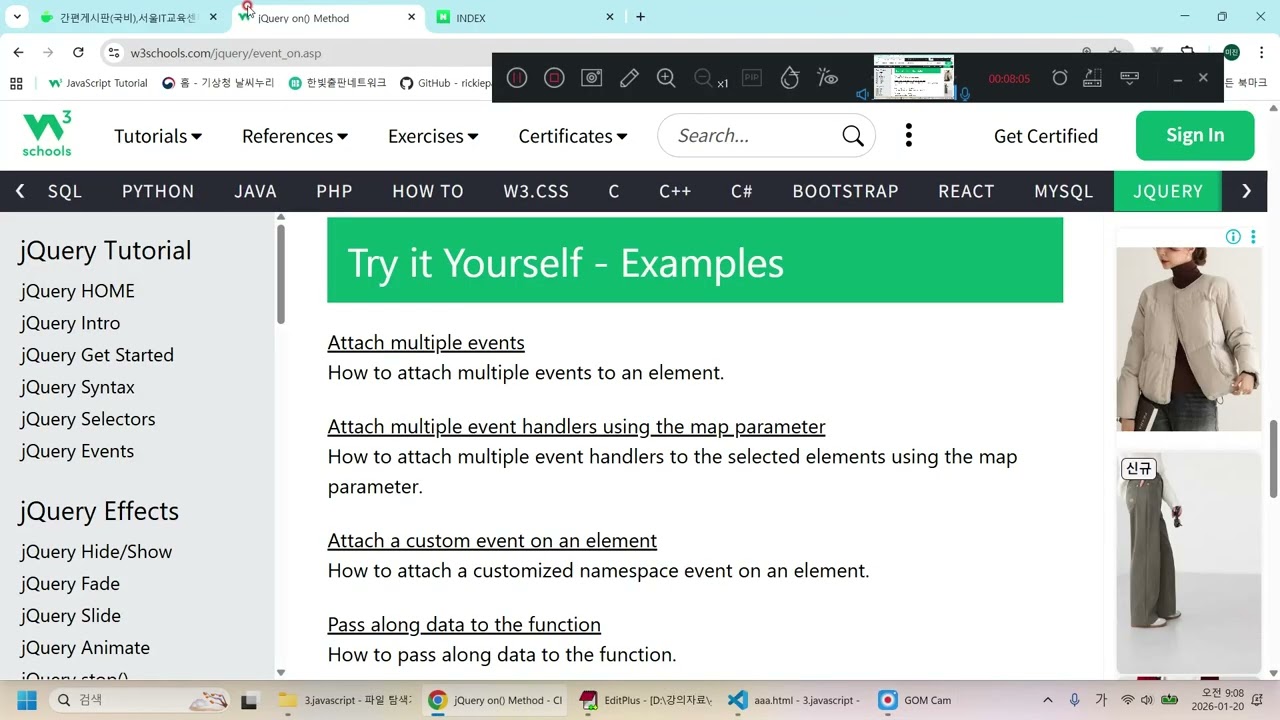This screenshot has height=720, width=1280.
Task: Go back to previous page
Action: coord(19,52)
